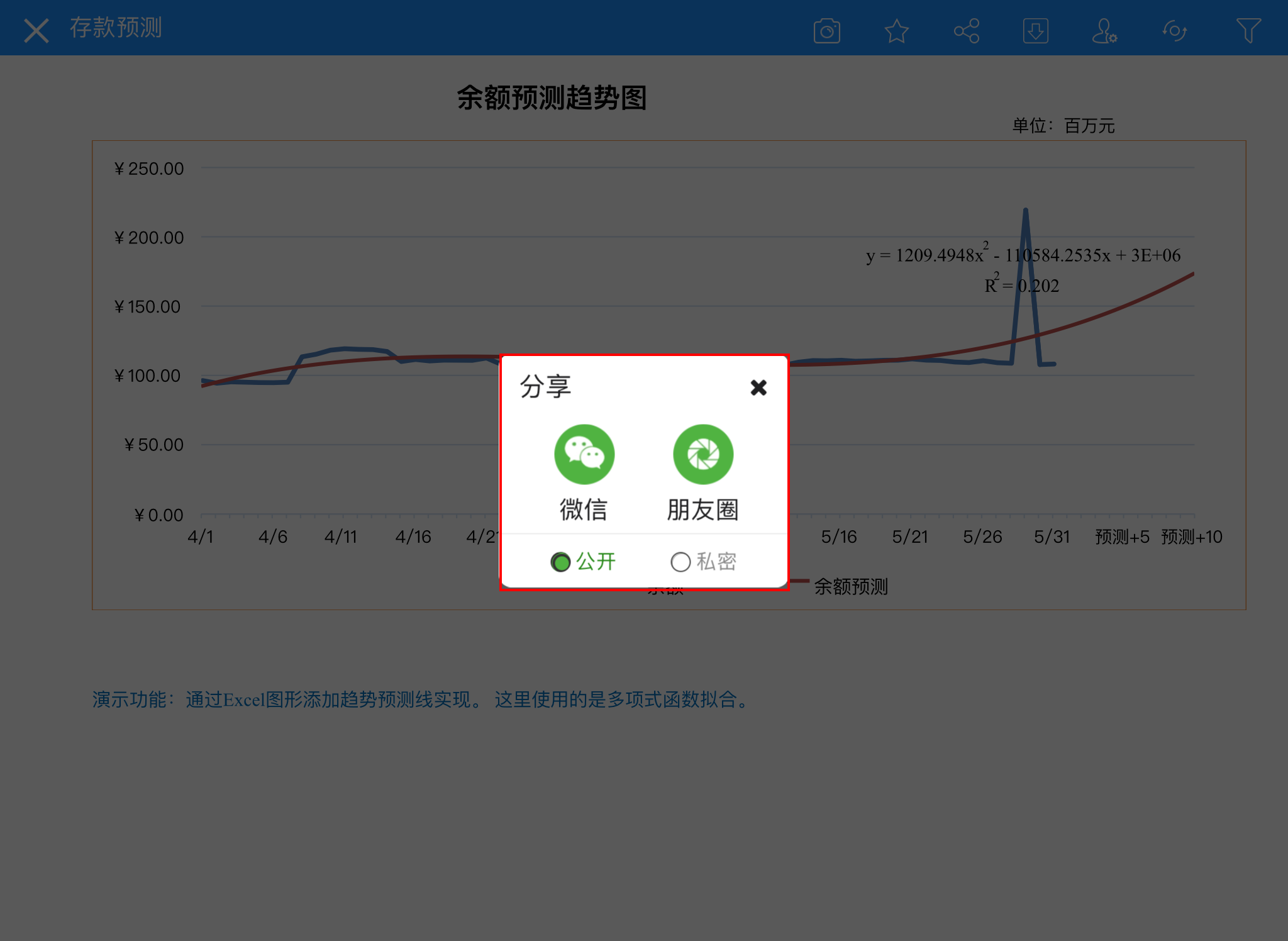The image size is (1288, 941).
Task: Select the 公开 radio option
Action: coord(583,561)
